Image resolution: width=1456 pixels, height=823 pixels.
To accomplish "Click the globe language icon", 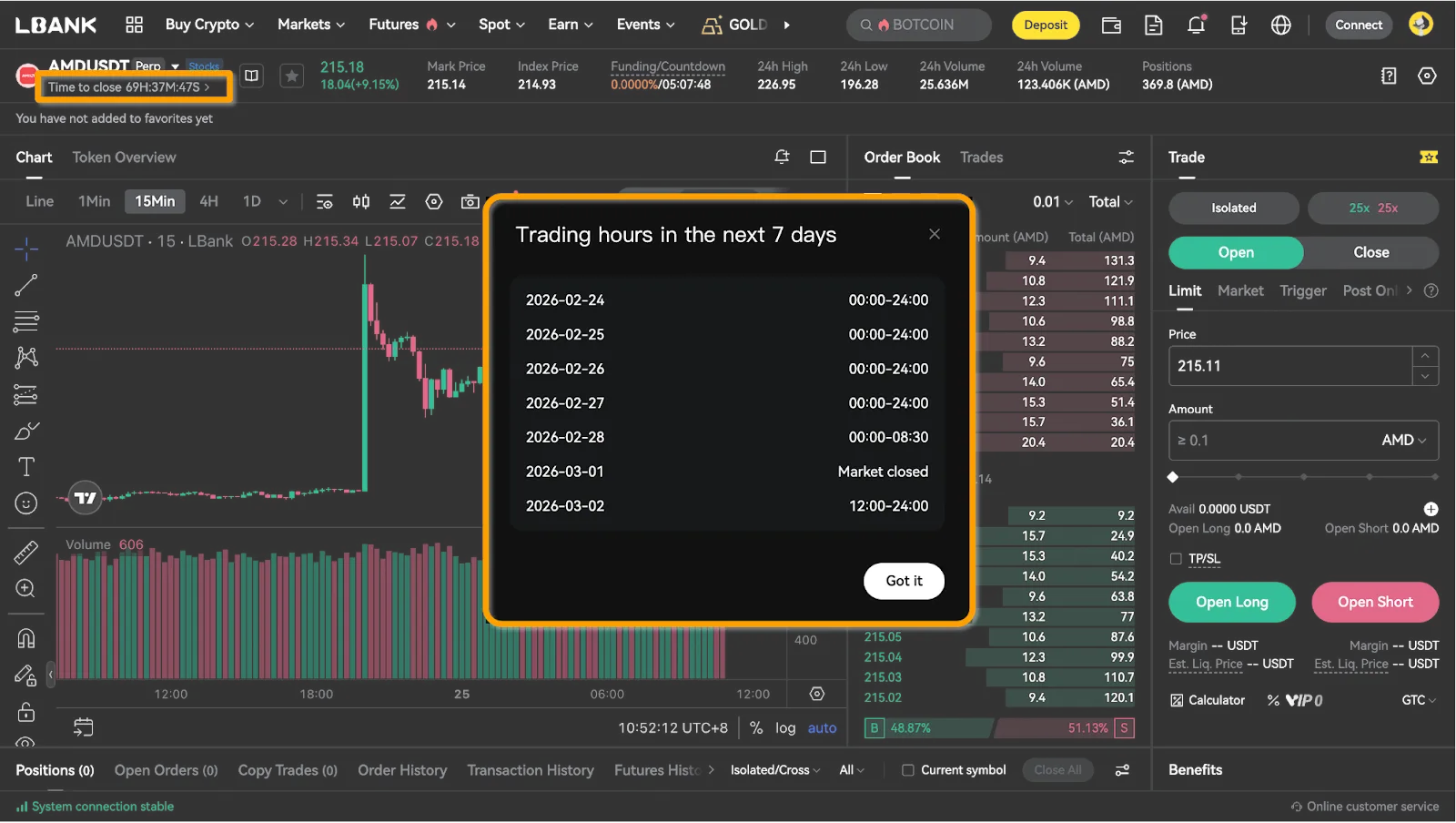I will click(x=1280, y=25).
